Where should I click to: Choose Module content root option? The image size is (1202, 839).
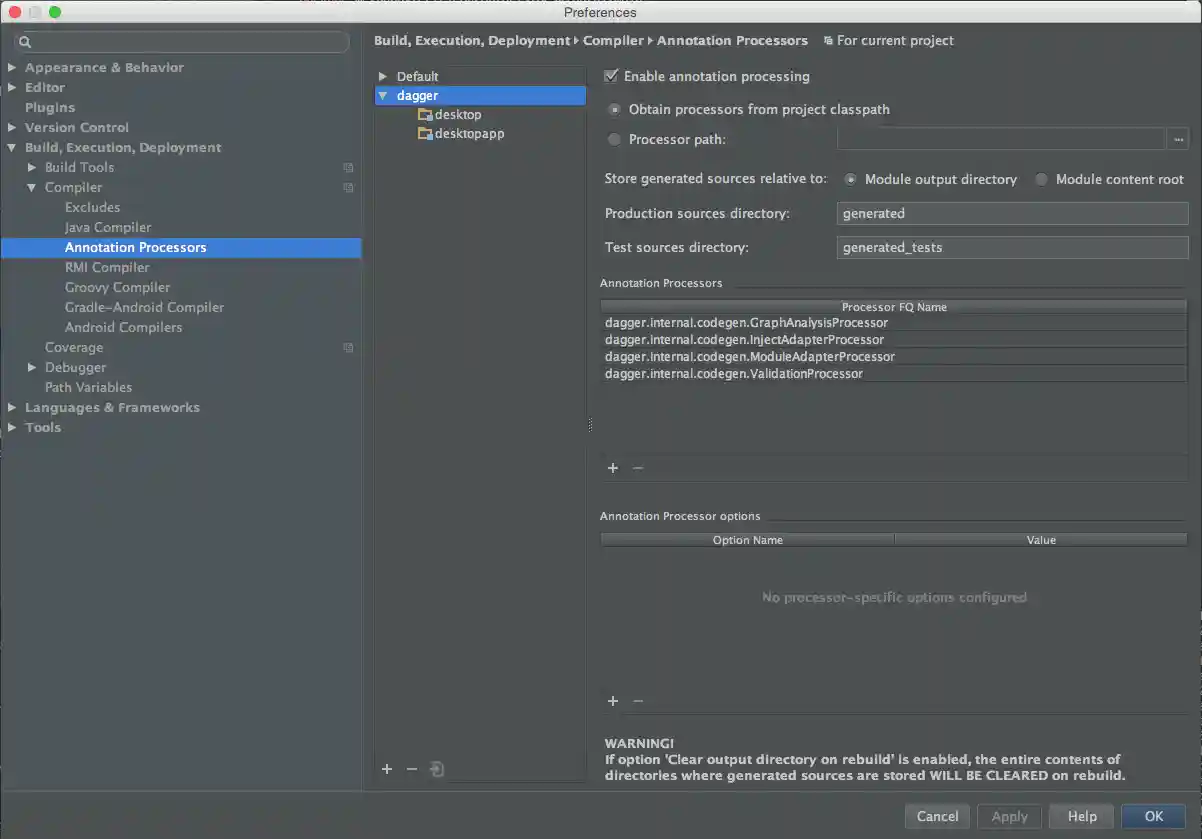[1041, 179]
